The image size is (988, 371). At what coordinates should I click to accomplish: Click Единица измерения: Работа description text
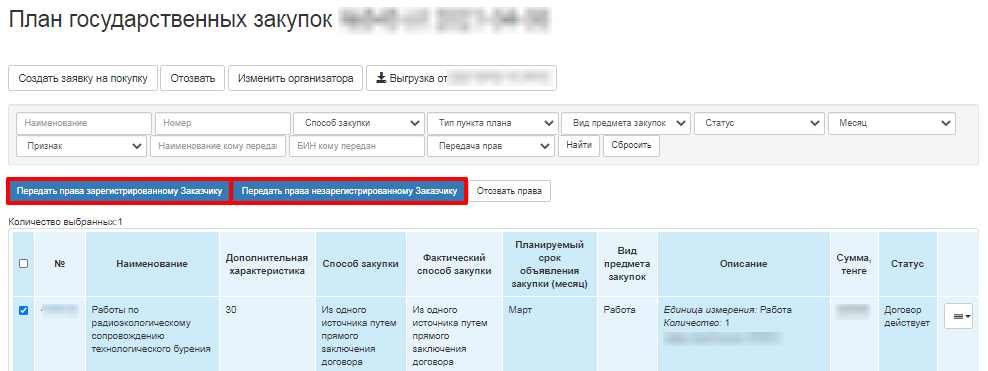tap(728, 310)
